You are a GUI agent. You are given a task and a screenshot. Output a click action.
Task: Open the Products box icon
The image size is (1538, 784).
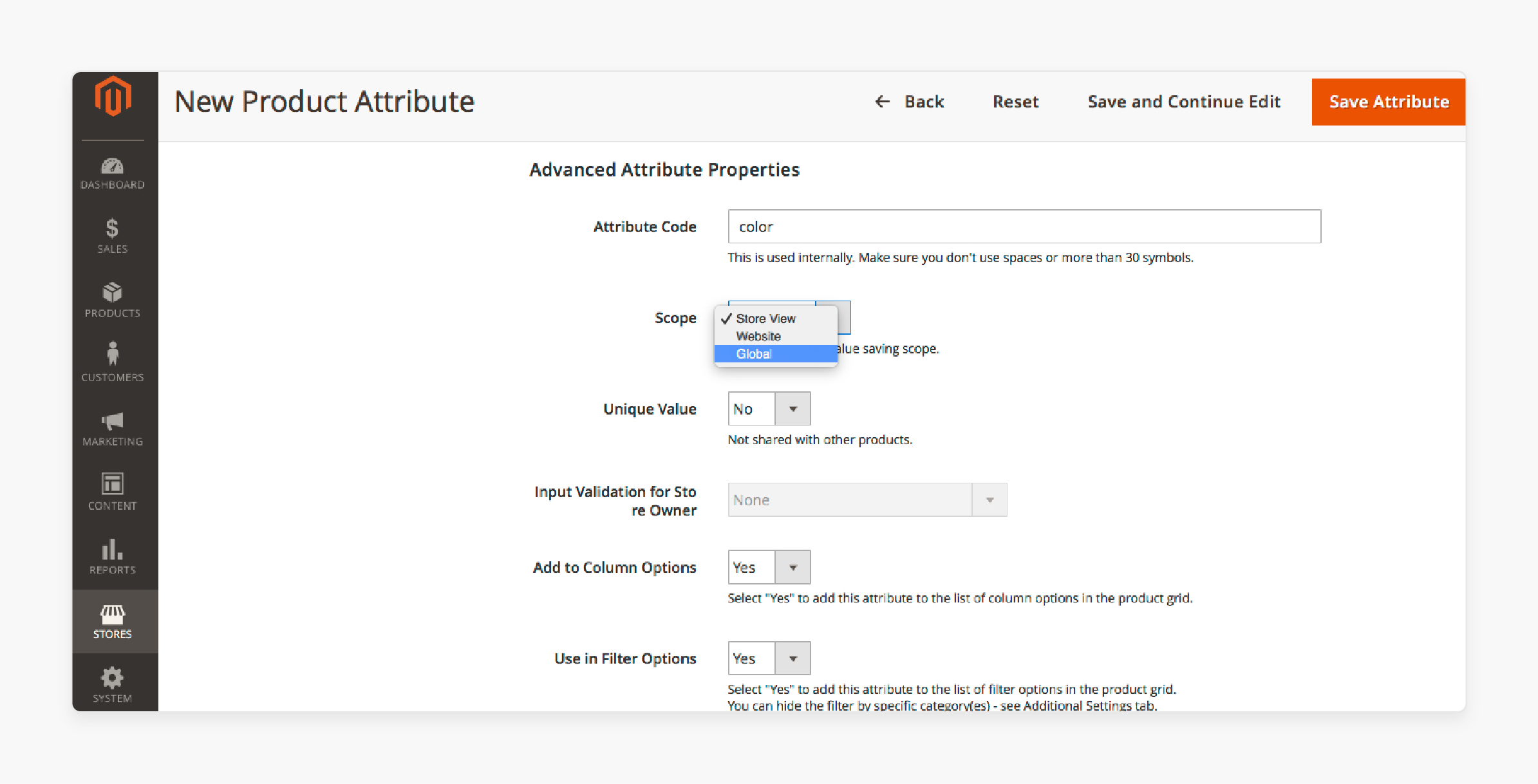112,292
